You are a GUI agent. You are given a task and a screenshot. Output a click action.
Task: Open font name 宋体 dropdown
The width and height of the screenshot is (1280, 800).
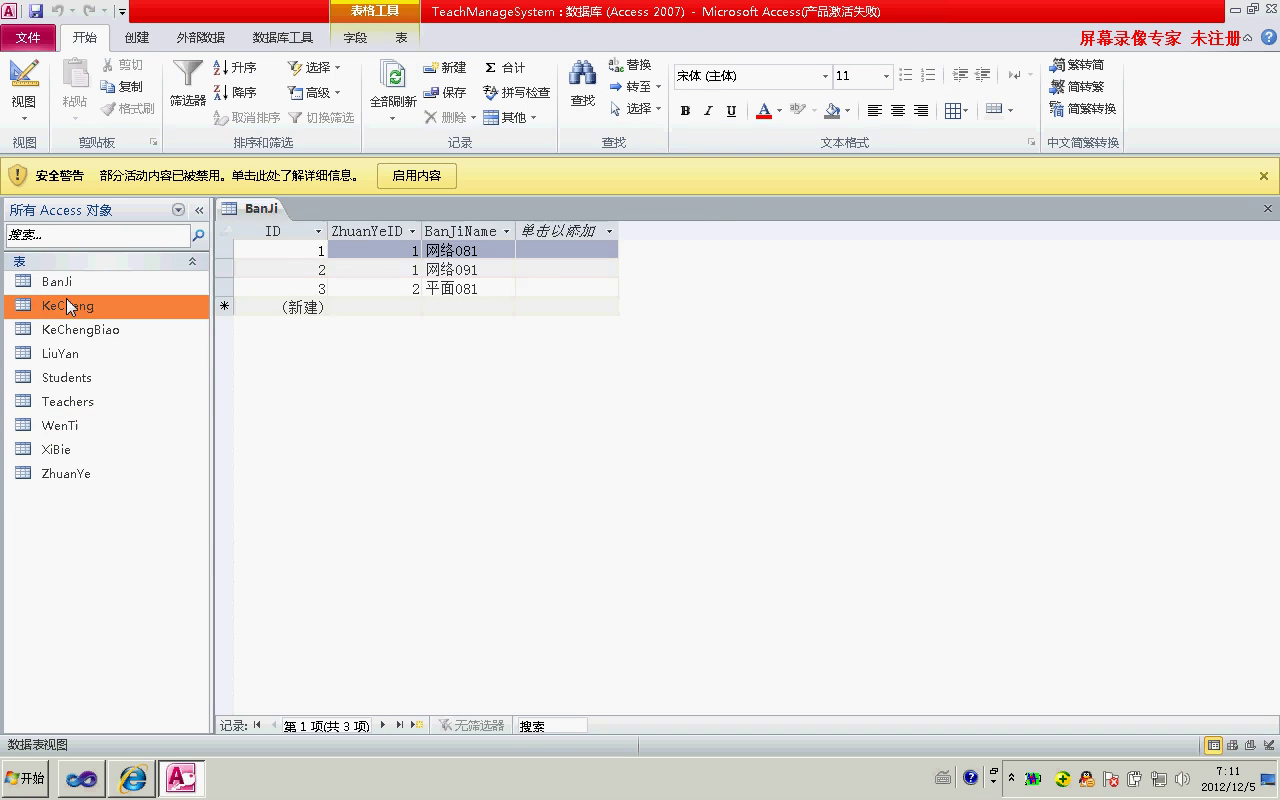click(x=825, y=76)
